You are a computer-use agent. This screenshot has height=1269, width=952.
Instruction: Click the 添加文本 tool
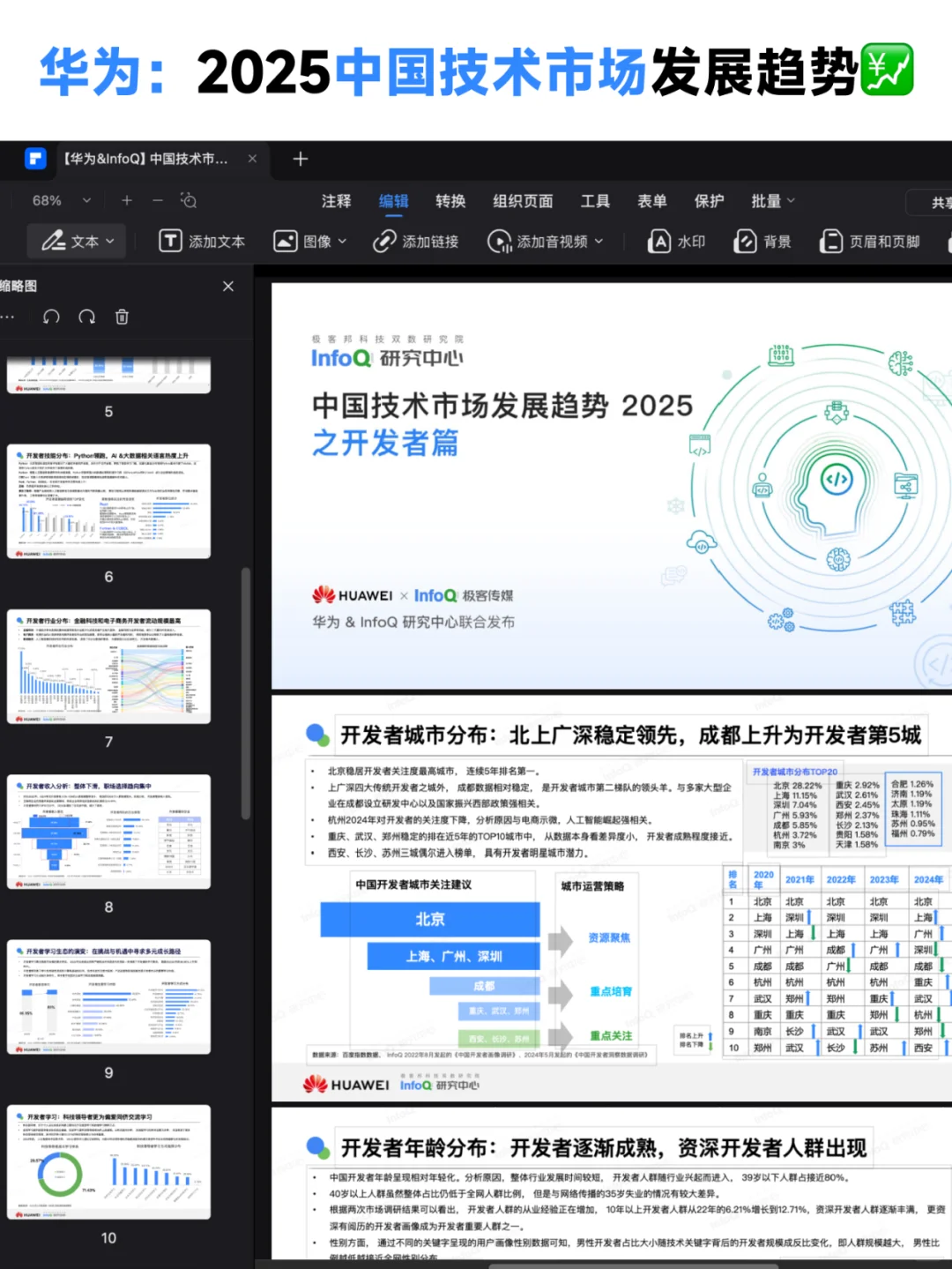click(202, 241)
